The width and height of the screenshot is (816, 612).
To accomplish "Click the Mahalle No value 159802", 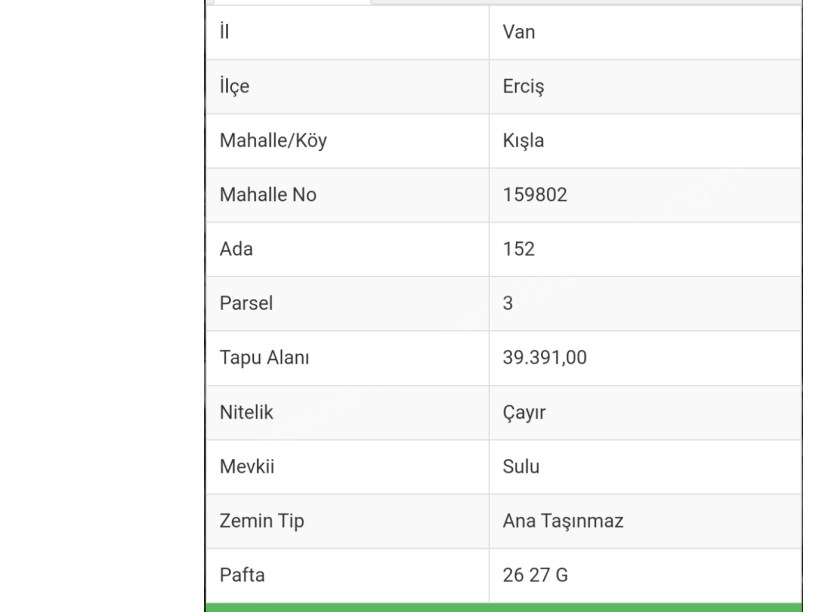I will pyautogui.click(x=535, y=195).
